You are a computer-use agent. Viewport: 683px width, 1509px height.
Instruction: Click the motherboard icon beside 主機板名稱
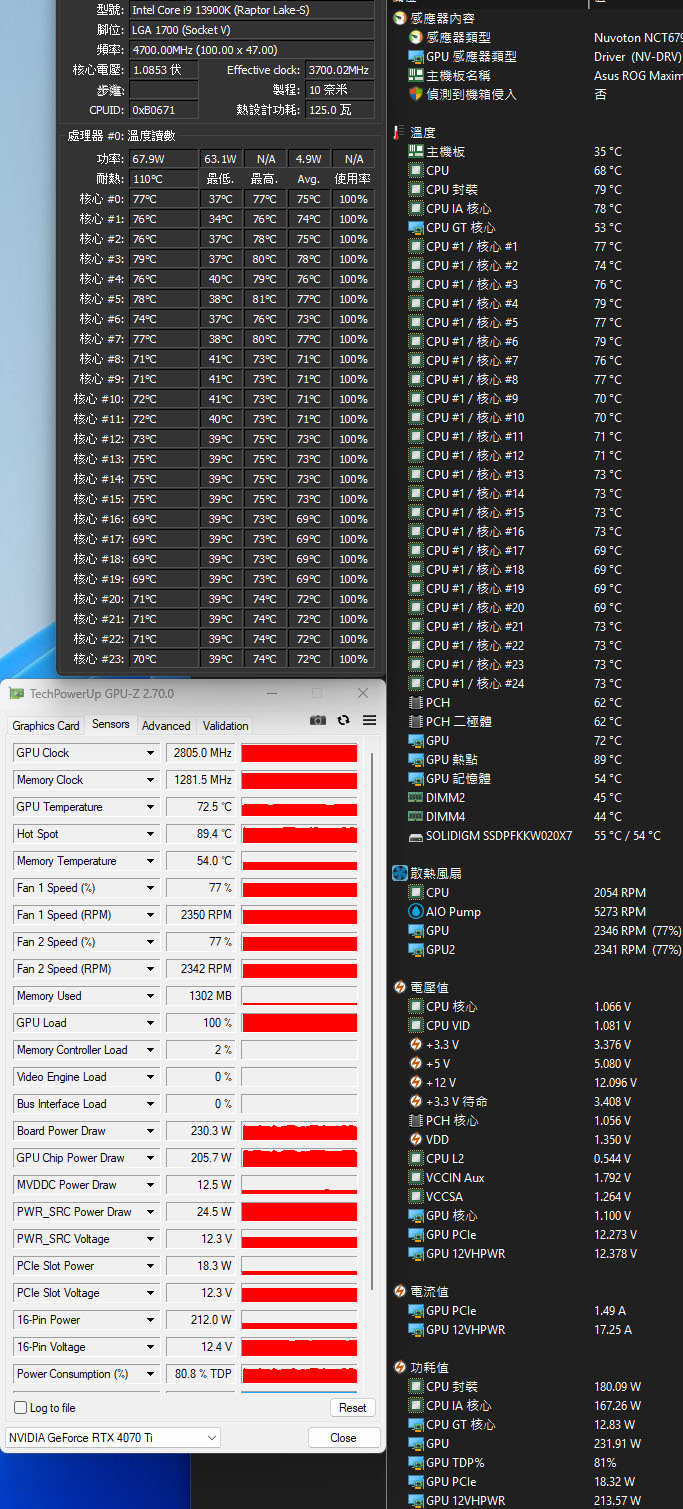[416, 75]
